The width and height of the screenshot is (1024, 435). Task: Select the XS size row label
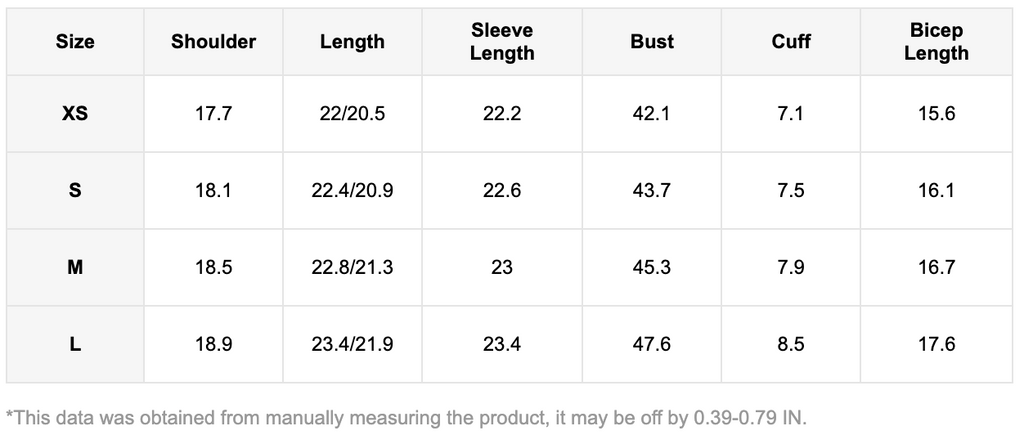[75, 114]
